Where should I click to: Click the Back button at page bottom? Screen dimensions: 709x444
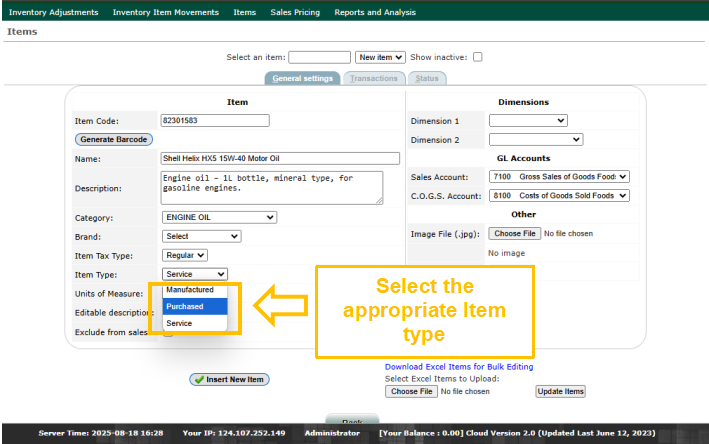352,419
